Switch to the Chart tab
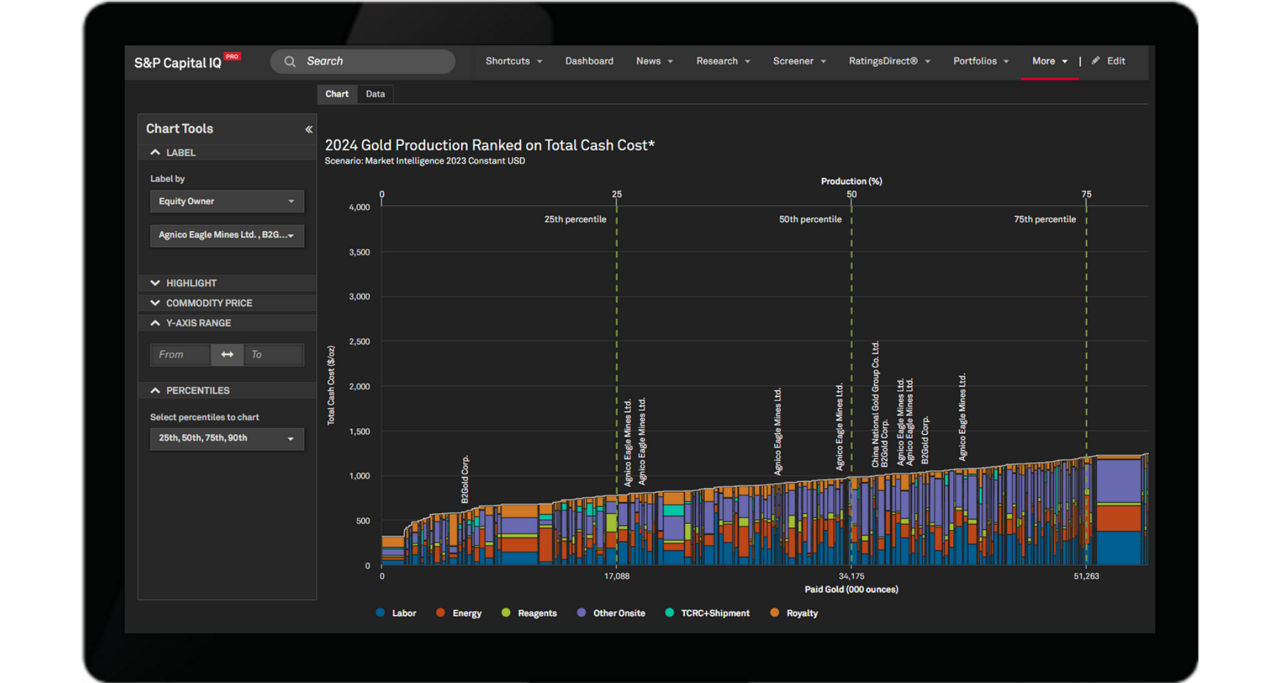Screen dimensions: 1280x683 pyautogui.click(x=337, y=94)
